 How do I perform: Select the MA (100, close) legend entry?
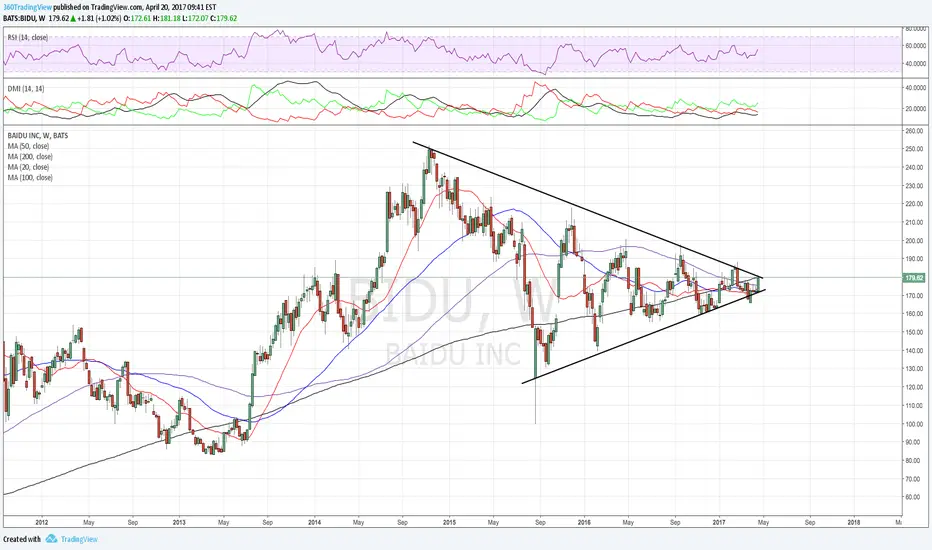pyautogui.click(x=30, y=178)
